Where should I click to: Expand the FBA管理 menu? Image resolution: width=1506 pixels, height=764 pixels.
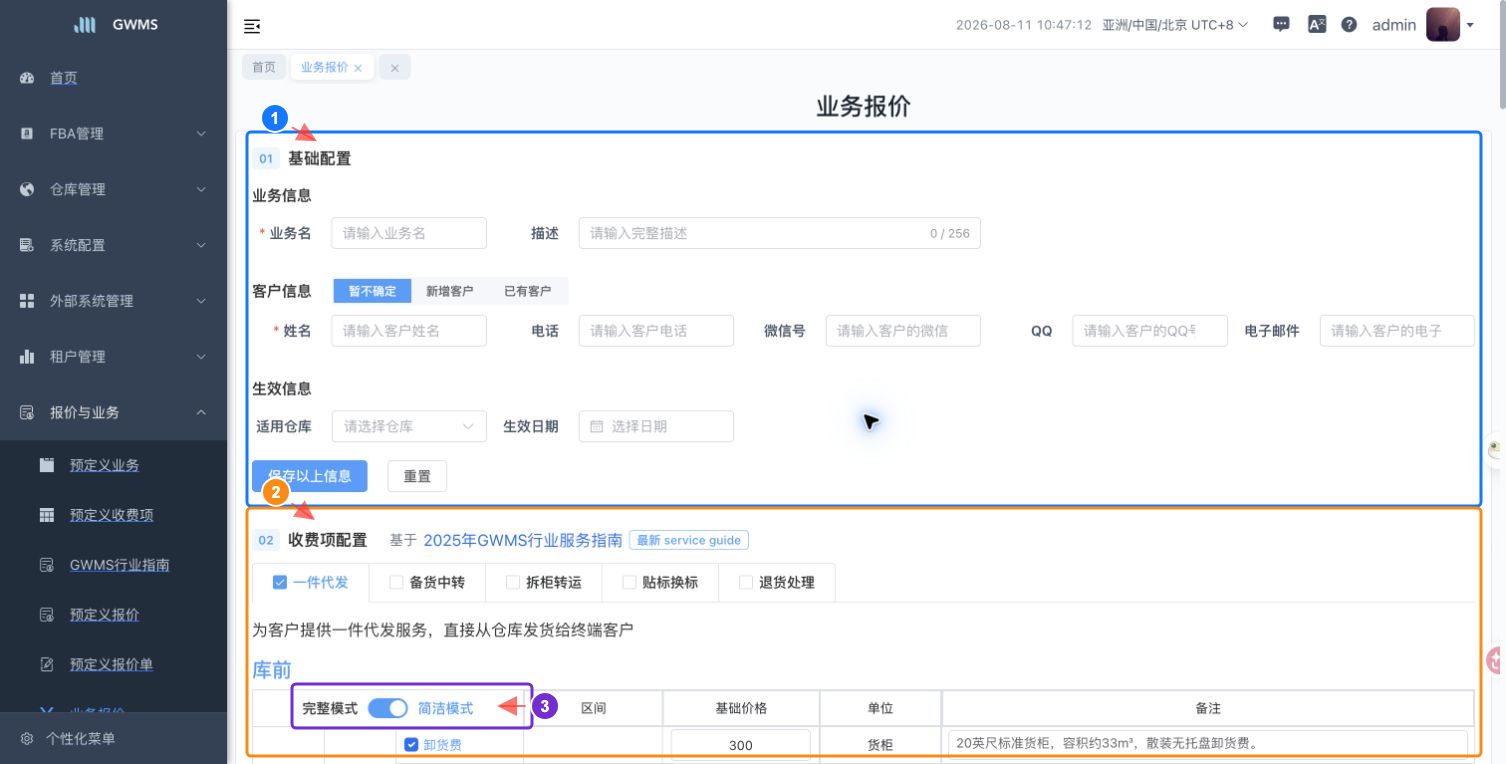[x=201, y=133]
